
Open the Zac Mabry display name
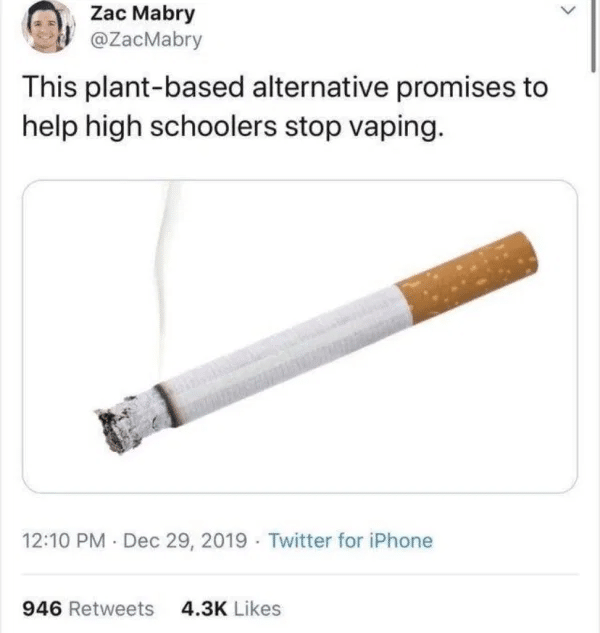click(143, 14)
